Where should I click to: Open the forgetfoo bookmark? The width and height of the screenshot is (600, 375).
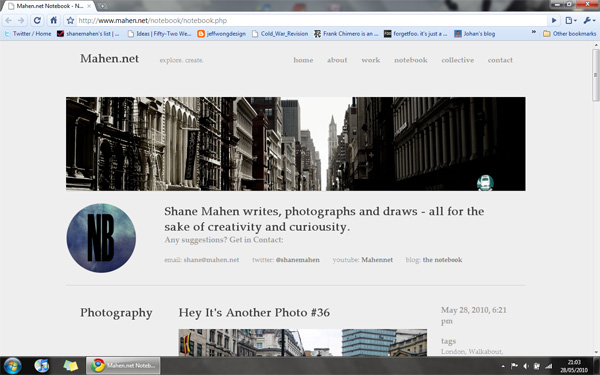(x=416, y=34)
